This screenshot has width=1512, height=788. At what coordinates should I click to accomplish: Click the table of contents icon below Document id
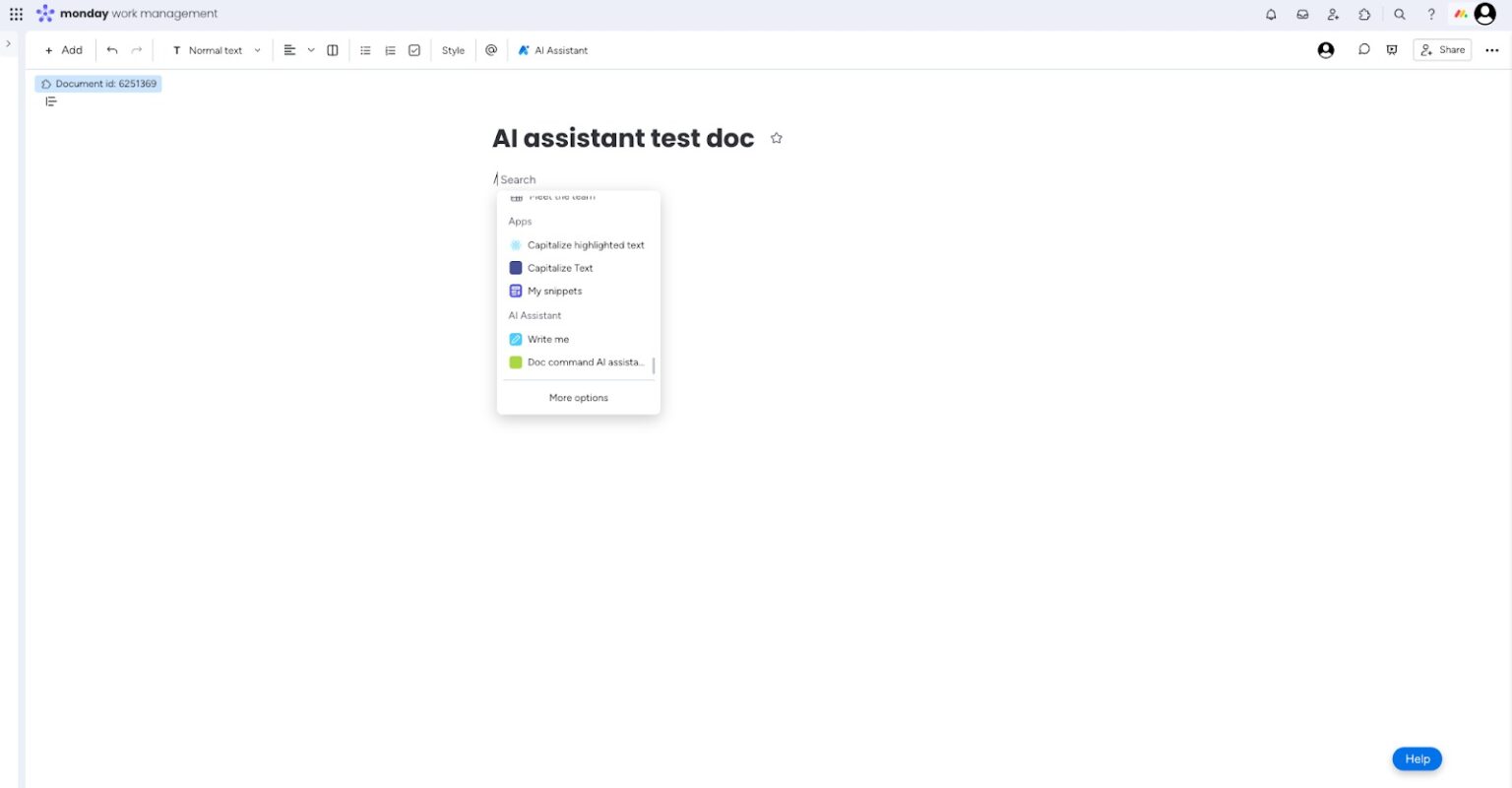[x=51, y=101]
